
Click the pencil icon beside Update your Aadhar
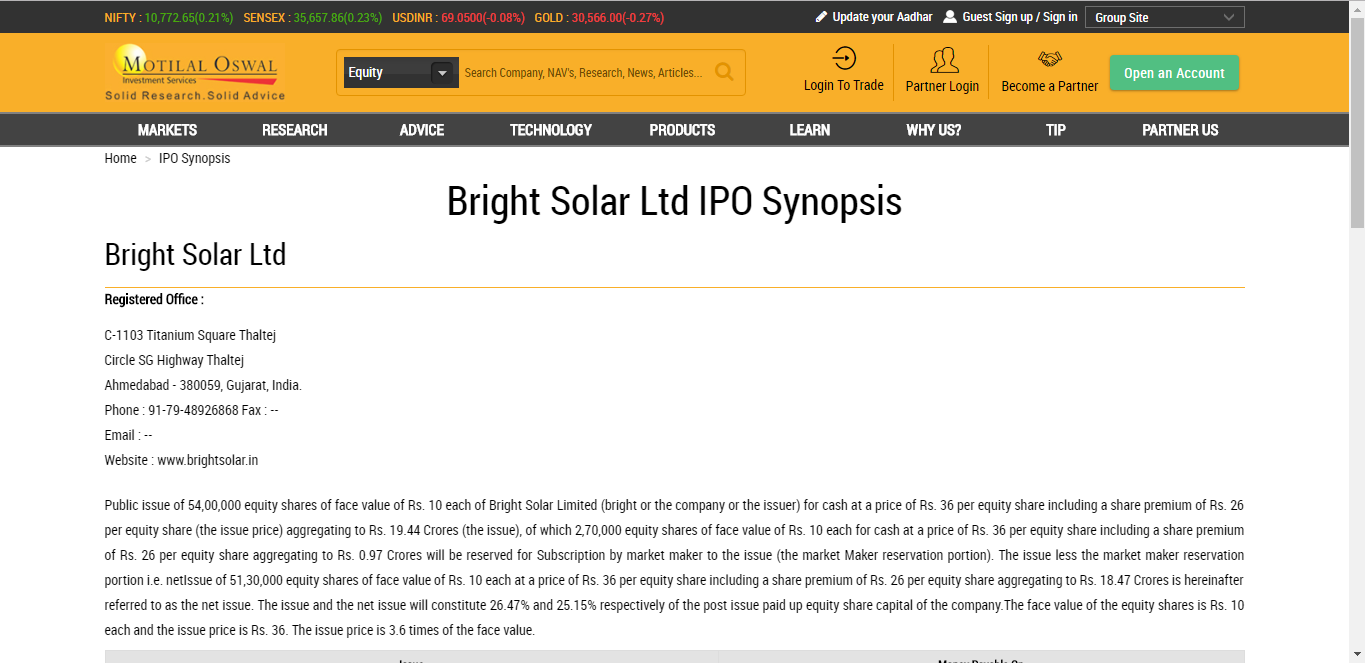coord(822,17)
